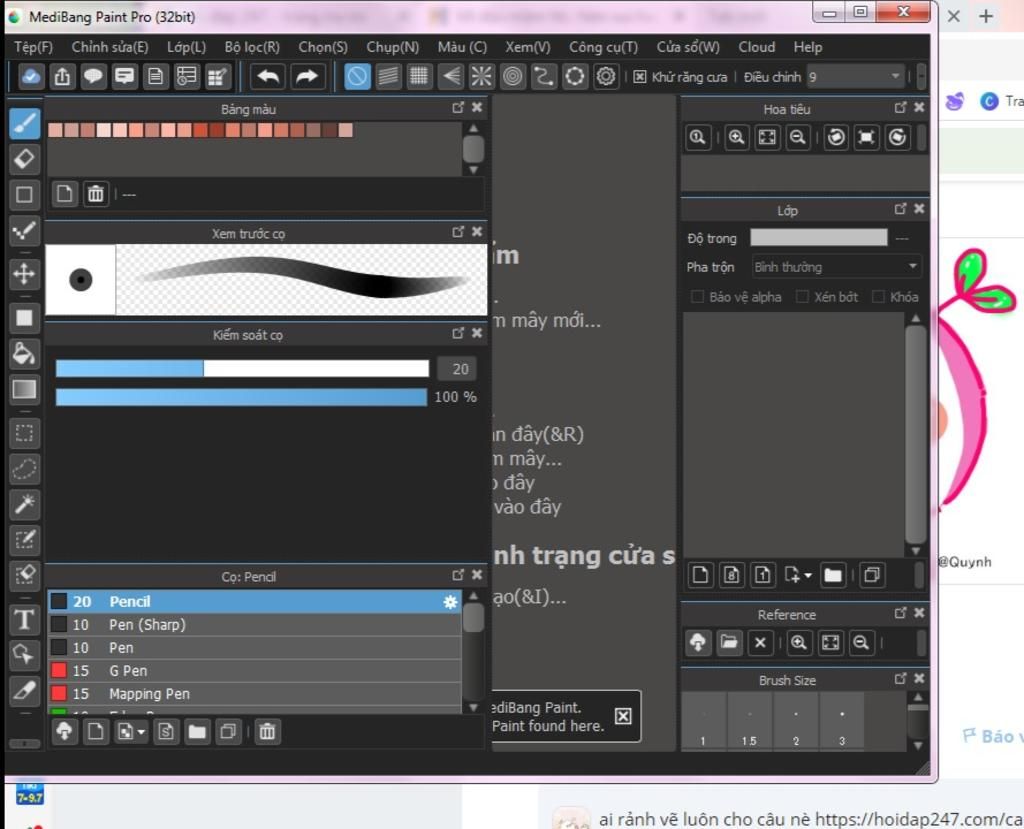
Task: Select the Eraser tool in left toolbar
Action: pos(25,158)
